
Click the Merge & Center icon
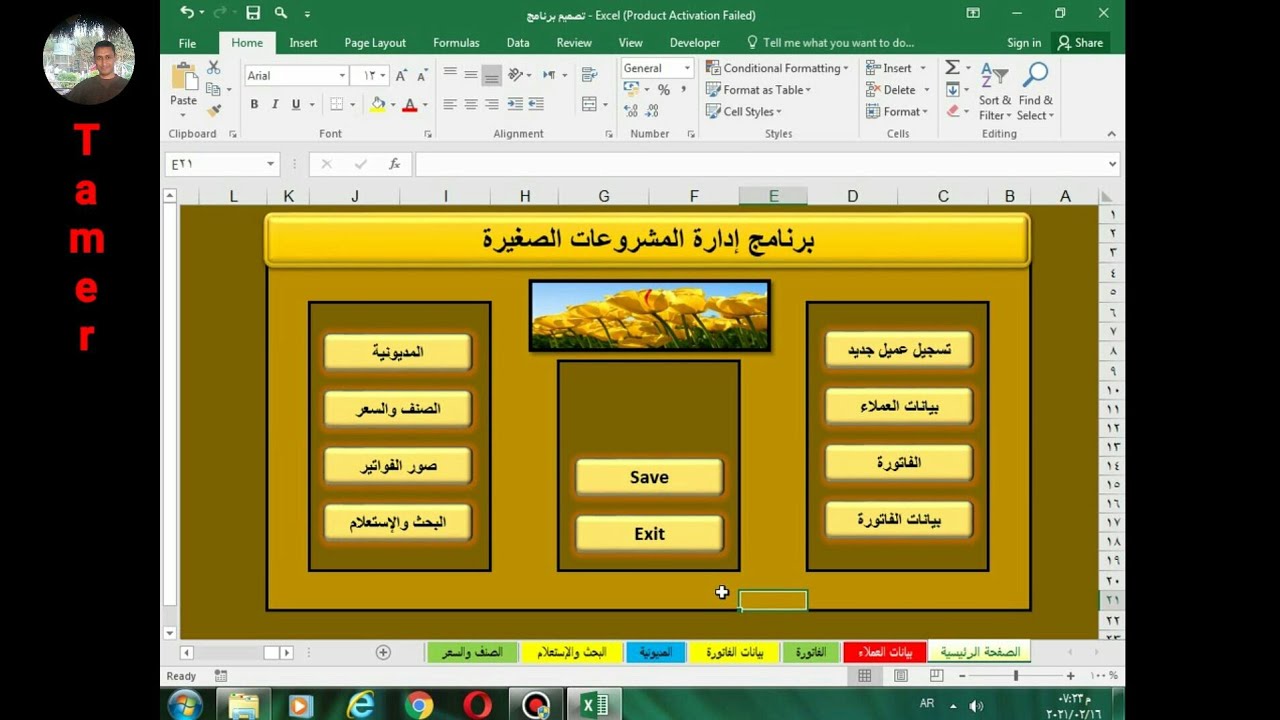tap(589, 104)
